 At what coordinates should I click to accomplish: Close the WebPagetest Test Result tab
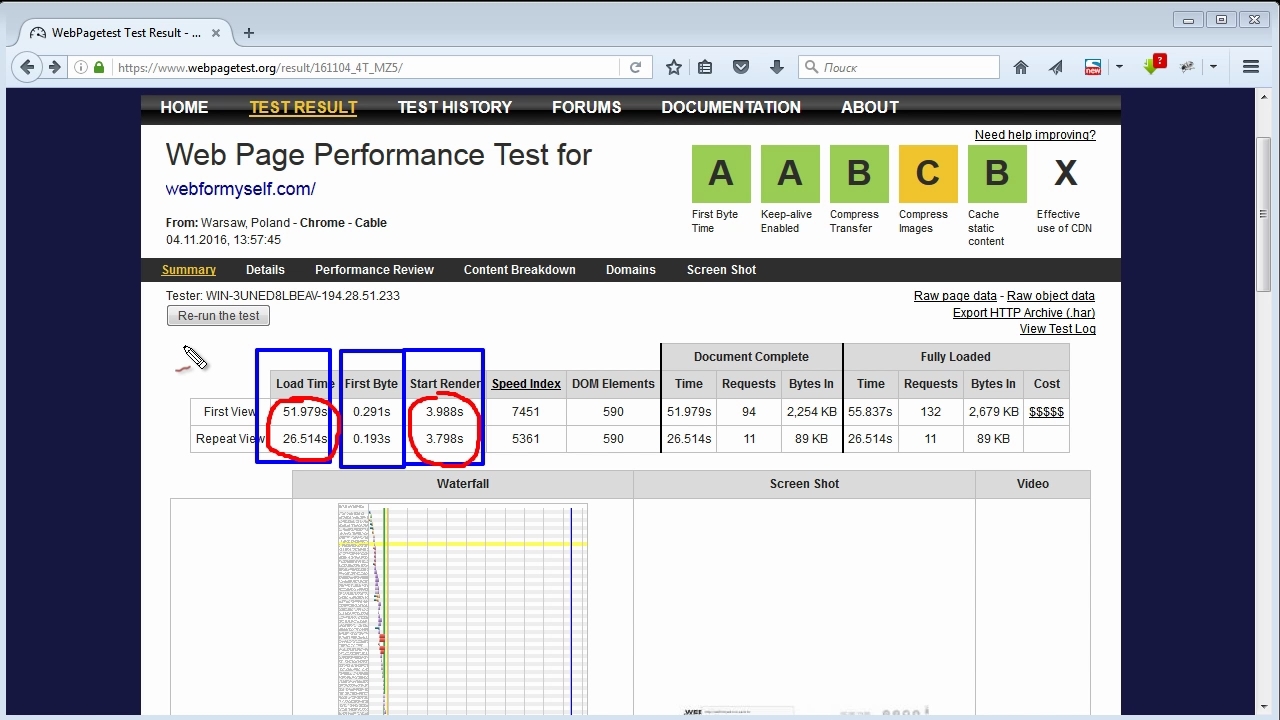coord(216,33)
